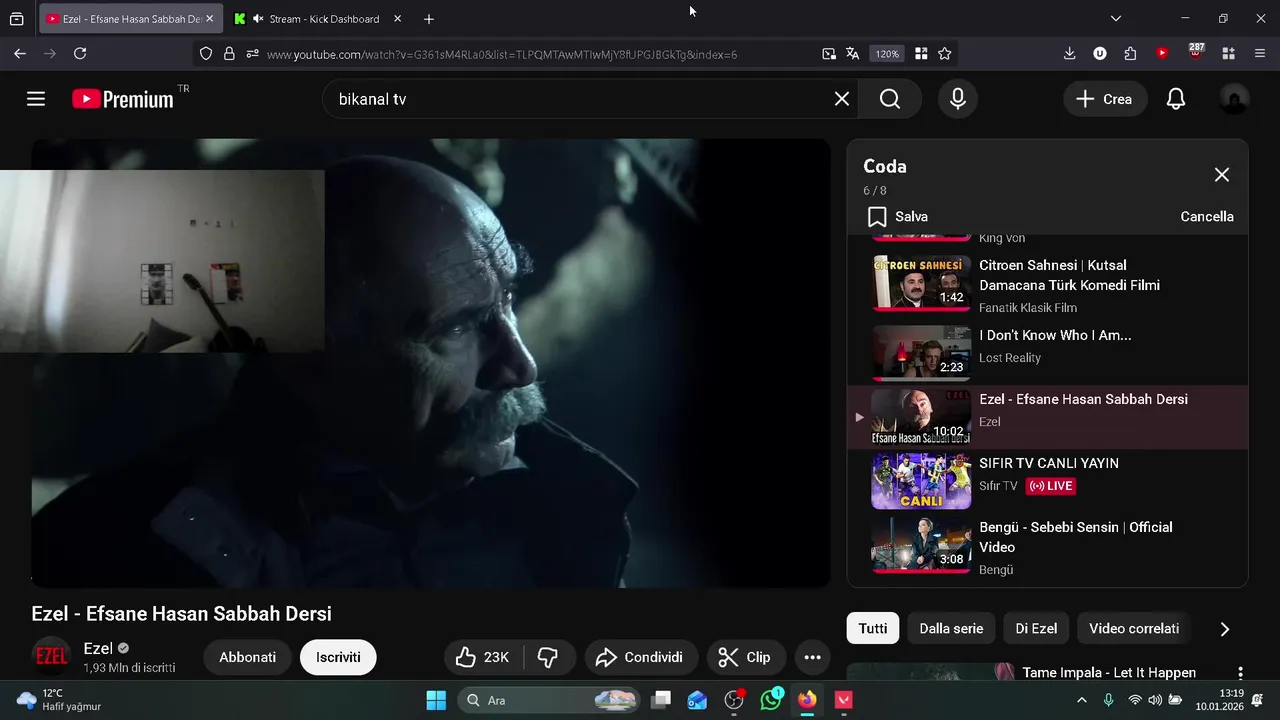Open OBS Studio from taskbar

(734, 700)
